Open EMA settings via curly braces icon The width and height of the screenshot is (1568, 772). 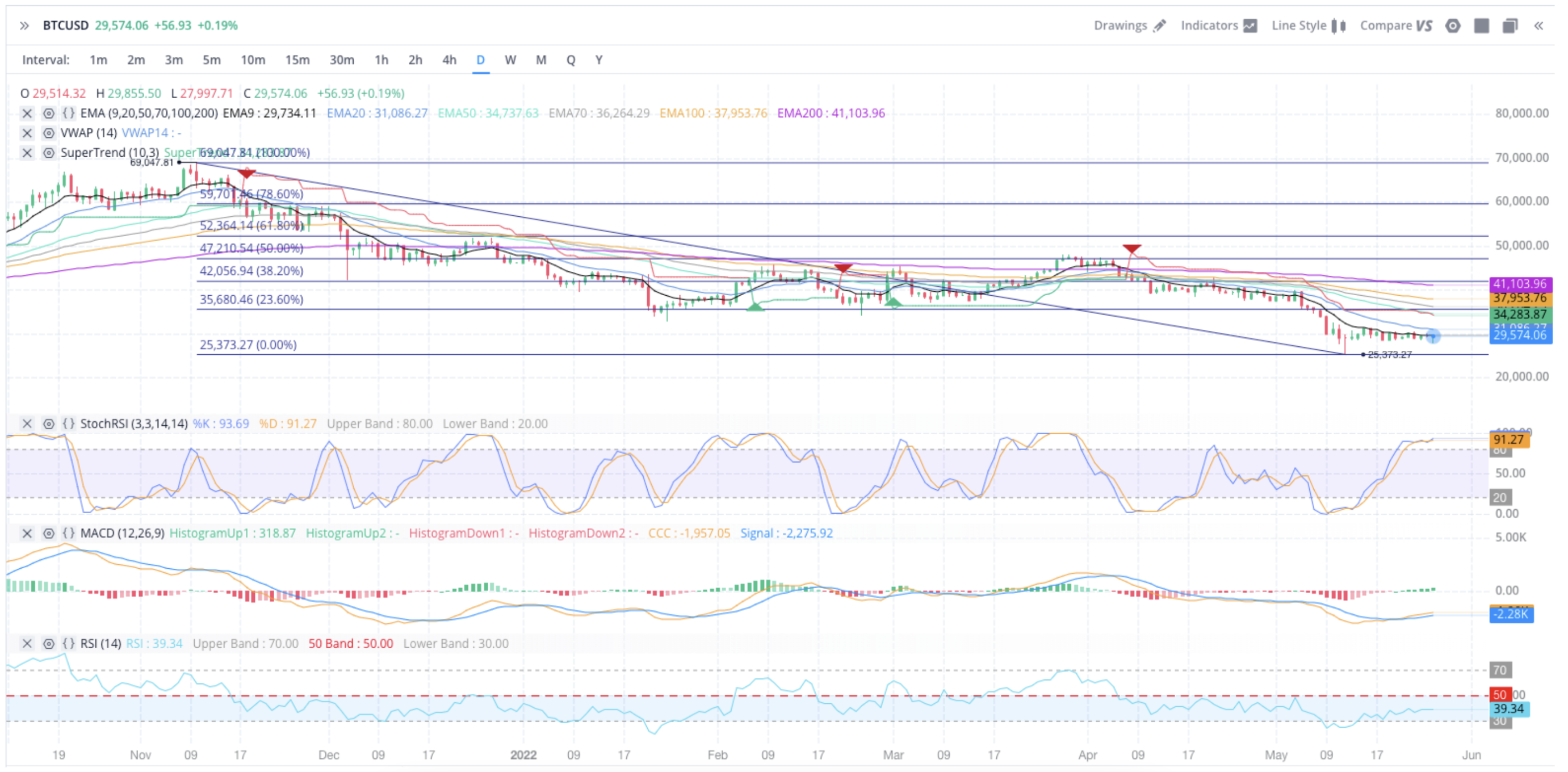69,113
